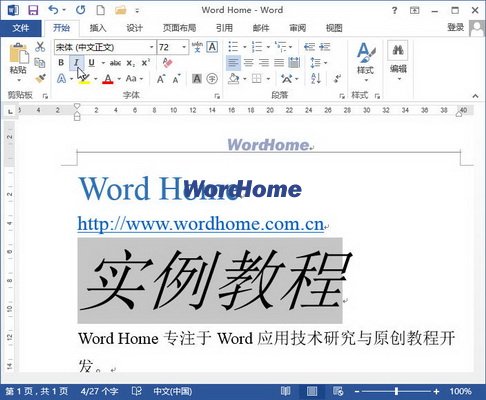This screenshot has width=486, height=400.
Task: Show or hide paragraph marks
Action: [337, 79]
